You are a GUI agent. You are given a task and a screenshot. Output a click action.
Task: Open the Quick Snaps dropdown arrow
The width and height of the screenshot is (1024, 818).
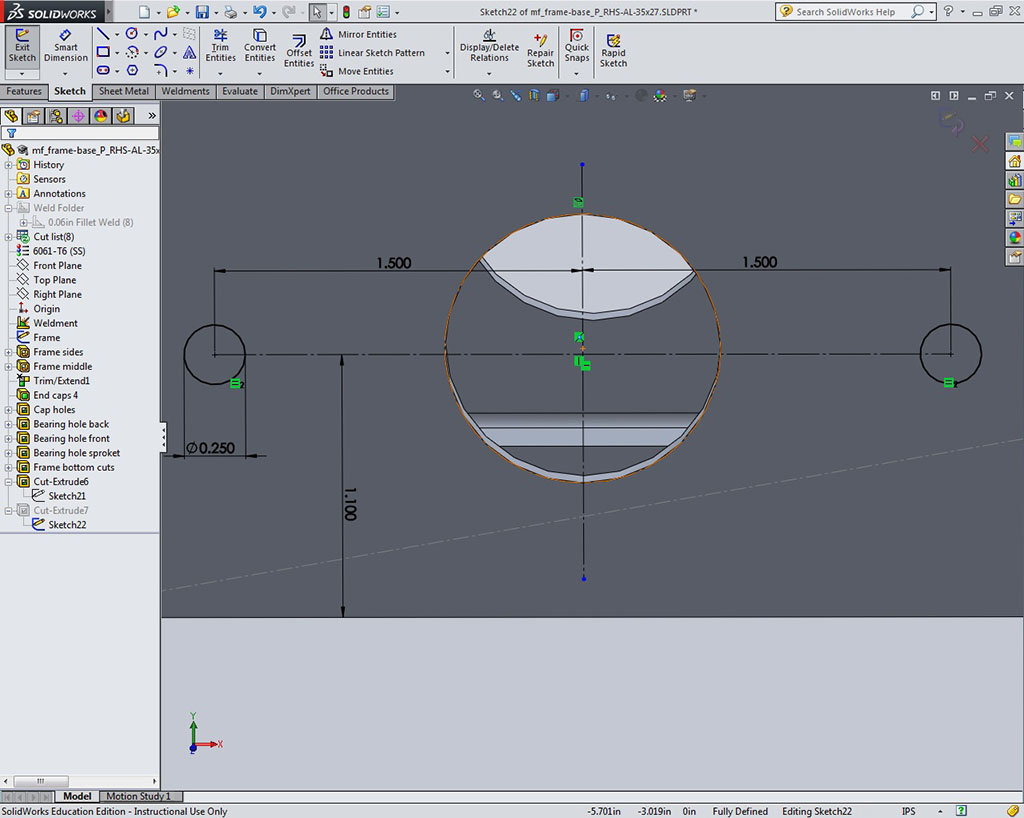(x=577, y=72)
